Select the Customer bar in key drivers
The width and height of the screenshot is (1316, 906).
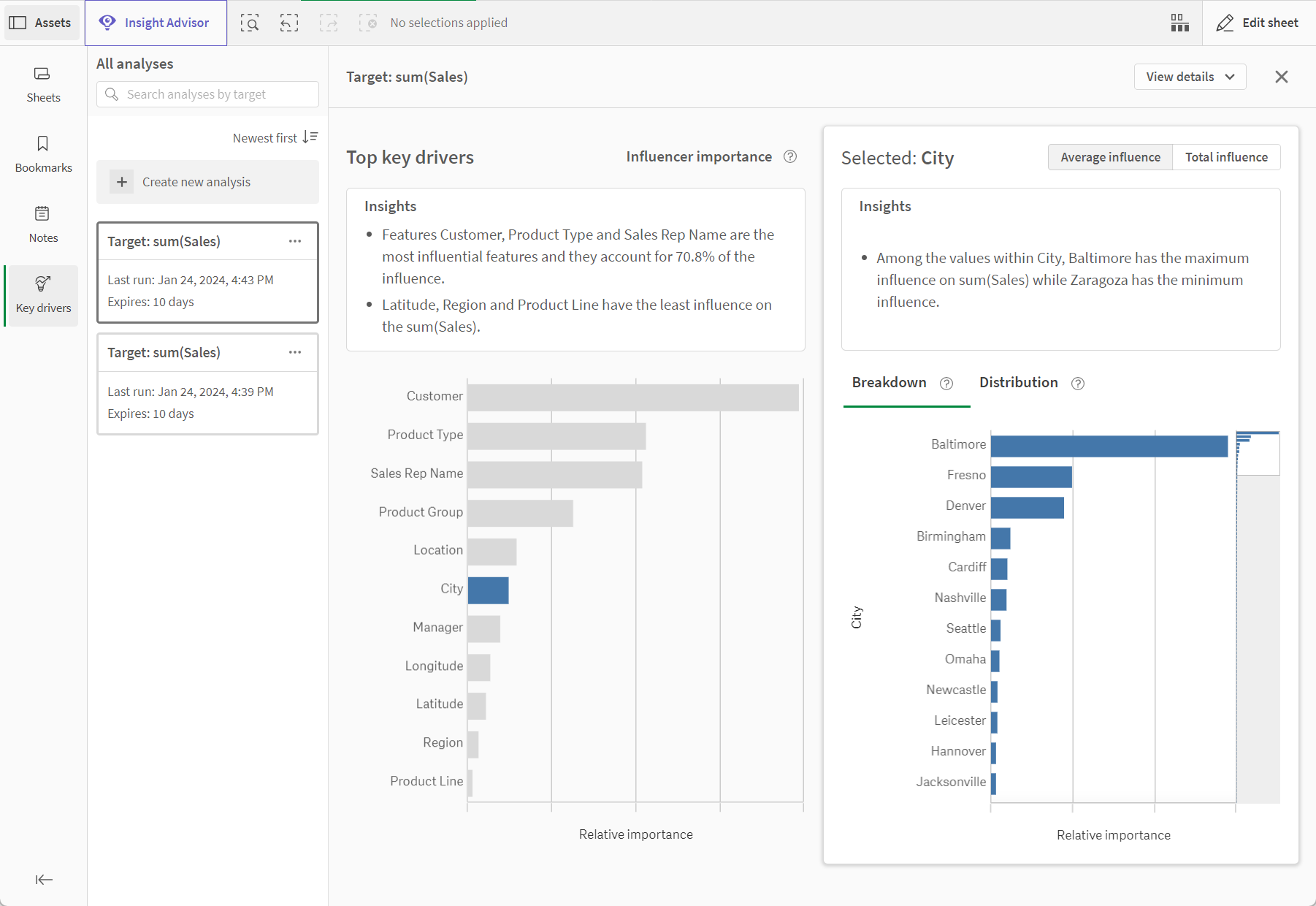tap(632, 397)
